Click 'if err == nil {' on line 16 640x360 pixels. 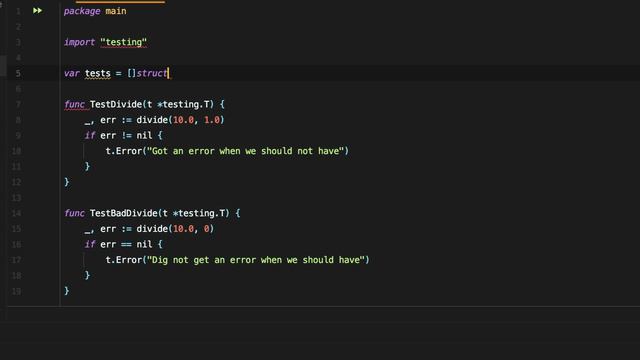123,244
